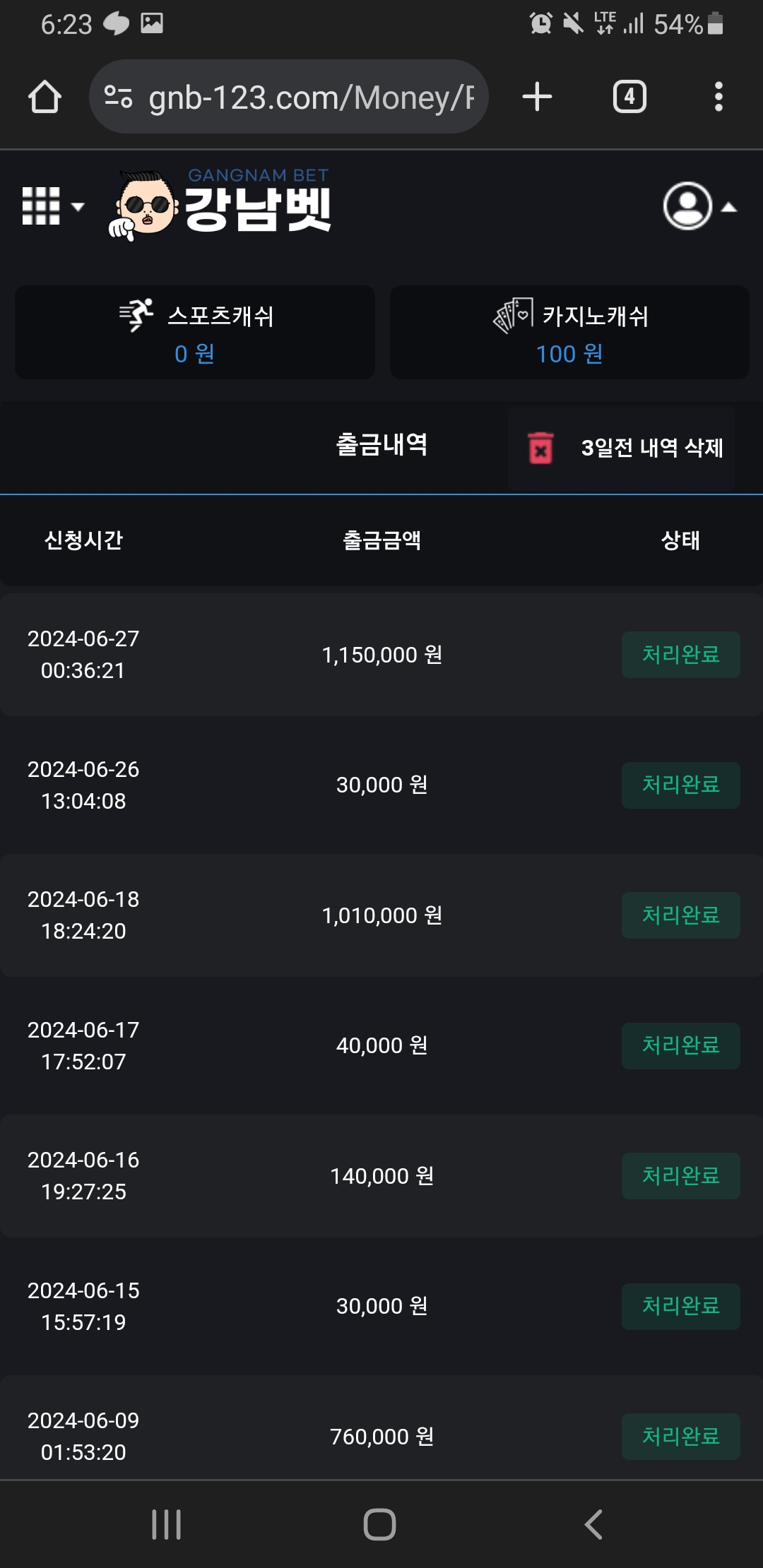
Task: Select the 스포츠캐쉬 balance card
Action: (195, 332)
